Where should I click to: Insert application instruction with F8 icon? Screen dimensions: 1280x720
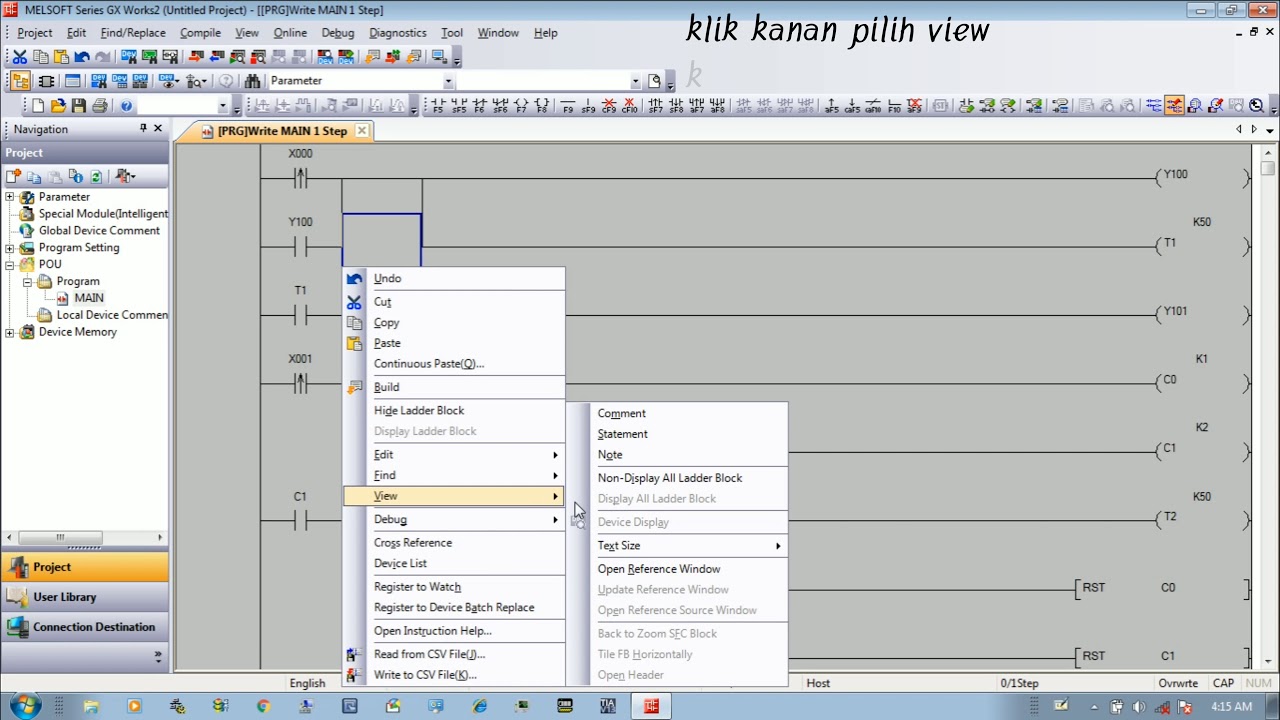coord(542,106)
